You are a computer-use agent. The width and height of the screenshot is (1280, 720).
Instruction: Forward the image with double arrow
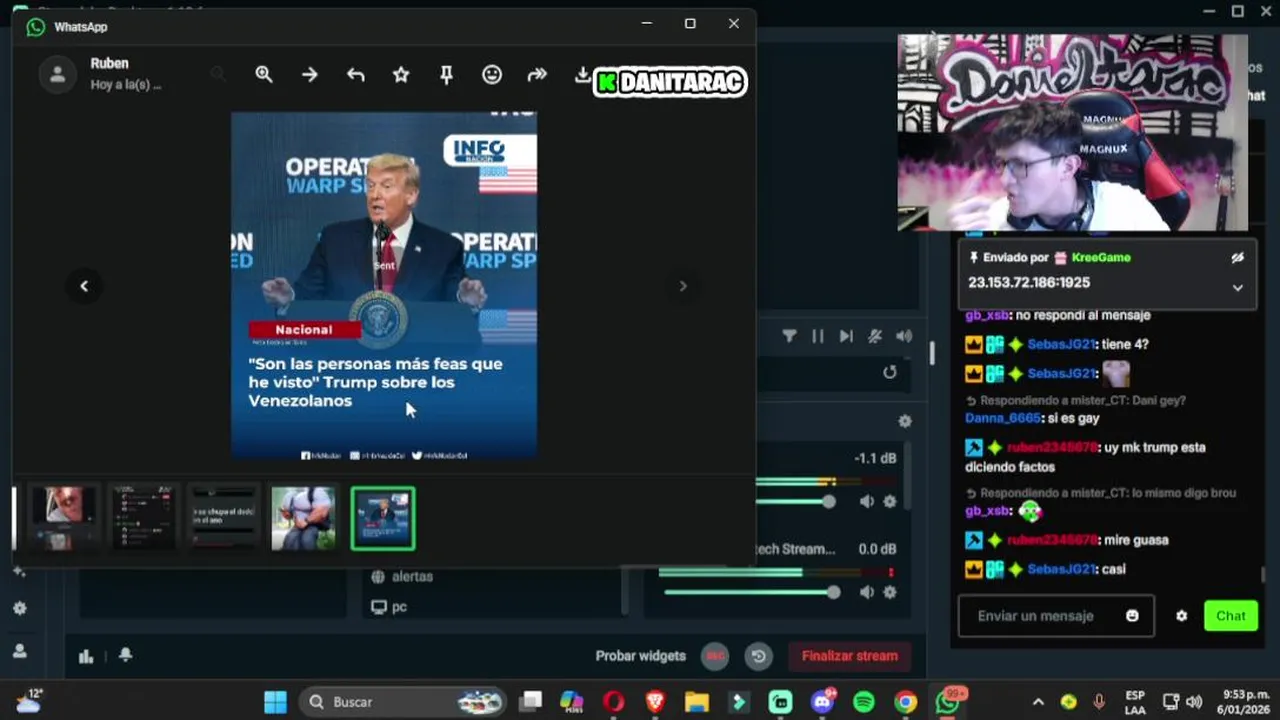tap(537, 75)
